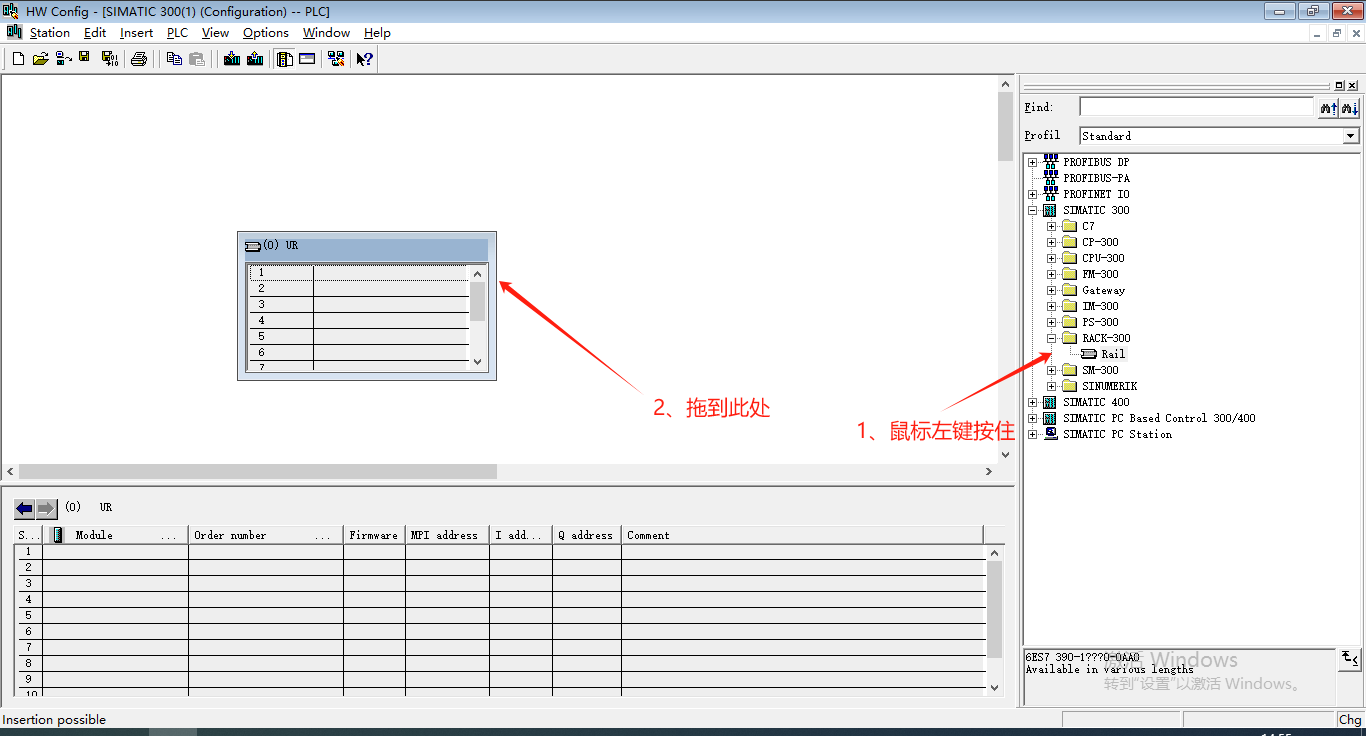
Task: Click the Find input field in catalog
Action: click(x=1196, y=107)
